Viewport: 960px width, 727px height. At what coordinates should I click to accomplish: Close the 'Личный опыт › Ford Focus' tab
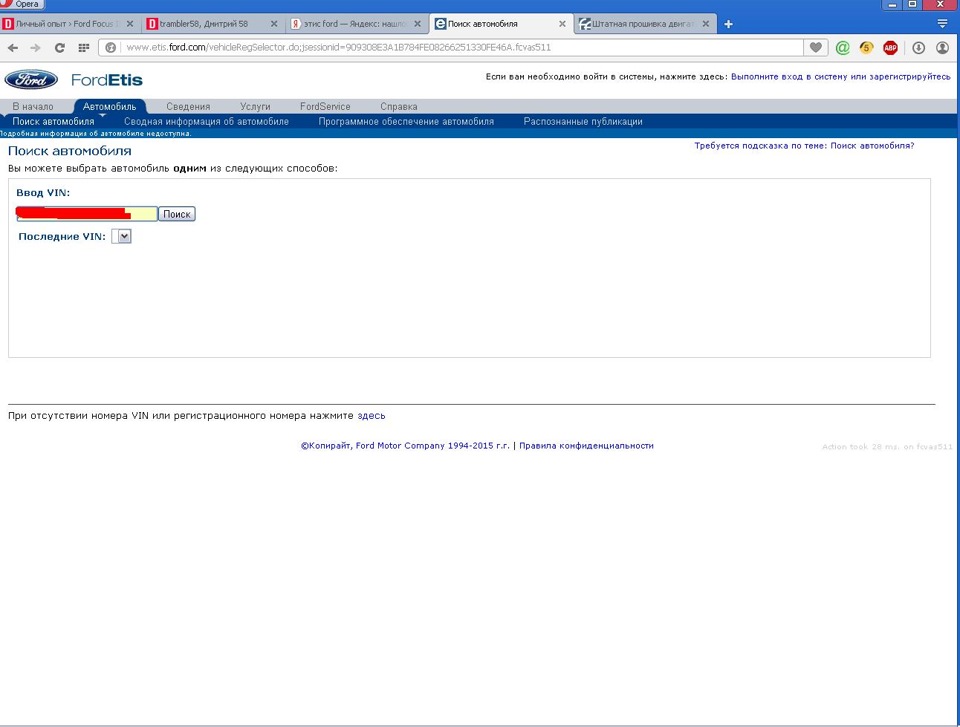tap(130, 24)
